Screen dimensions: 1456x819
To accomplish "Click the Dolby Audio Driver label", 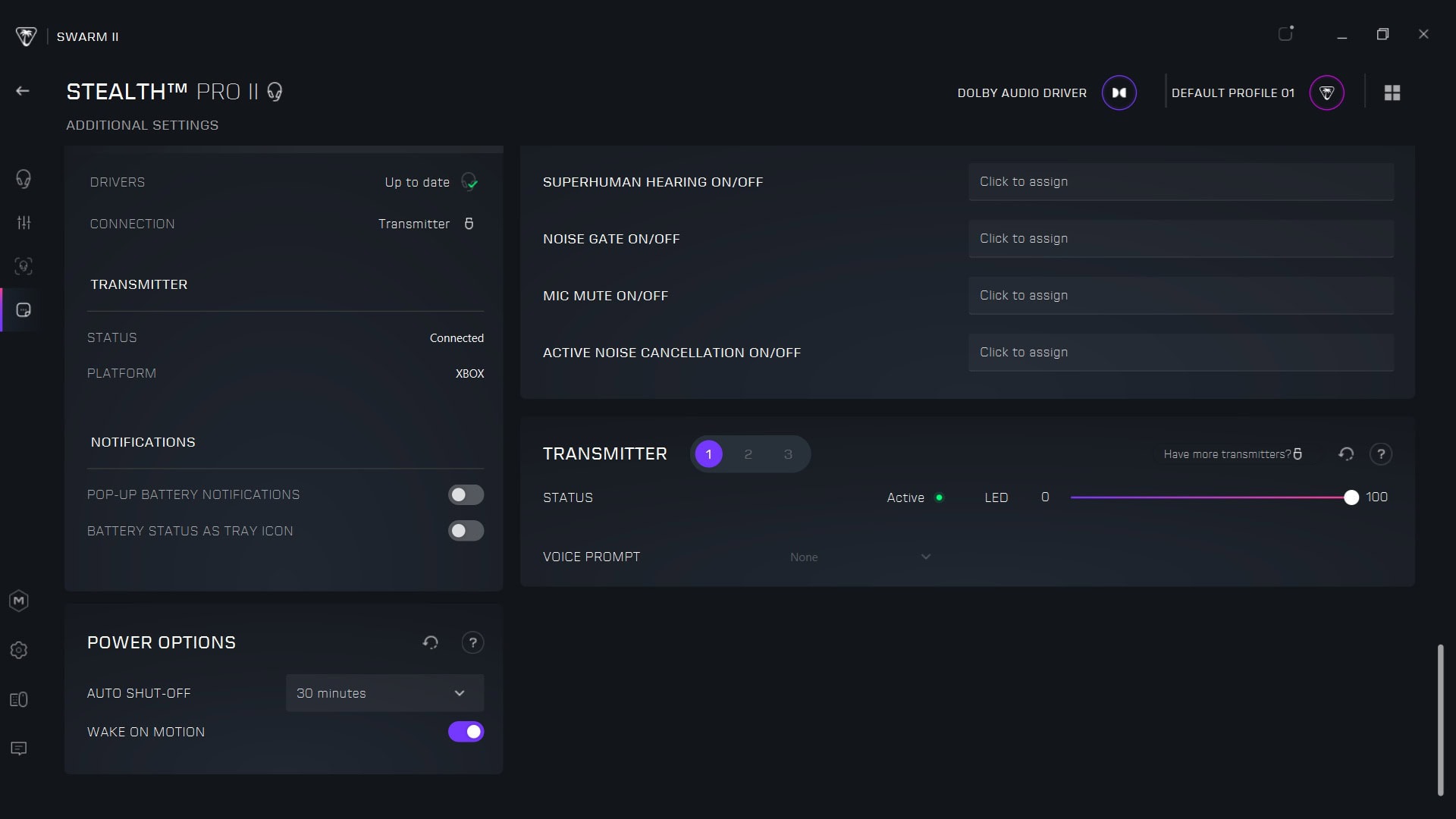I will (1021, 93).
